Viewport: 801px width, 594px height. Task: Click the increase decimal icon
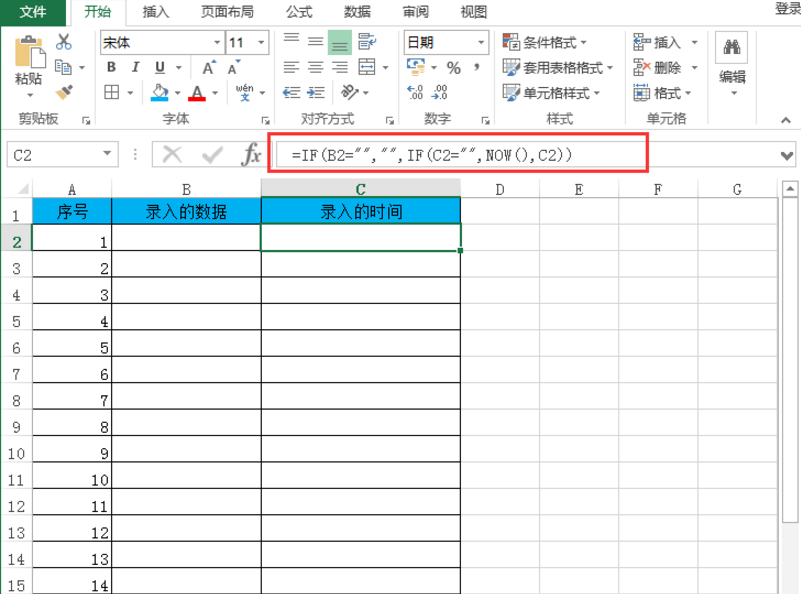click(414, 91)
